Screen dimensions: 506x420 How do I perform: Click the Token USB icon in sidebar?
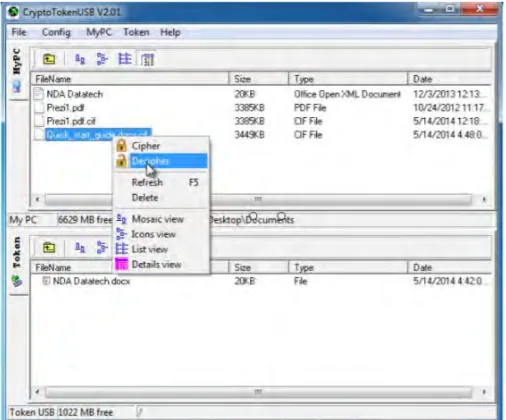(17, 281)
